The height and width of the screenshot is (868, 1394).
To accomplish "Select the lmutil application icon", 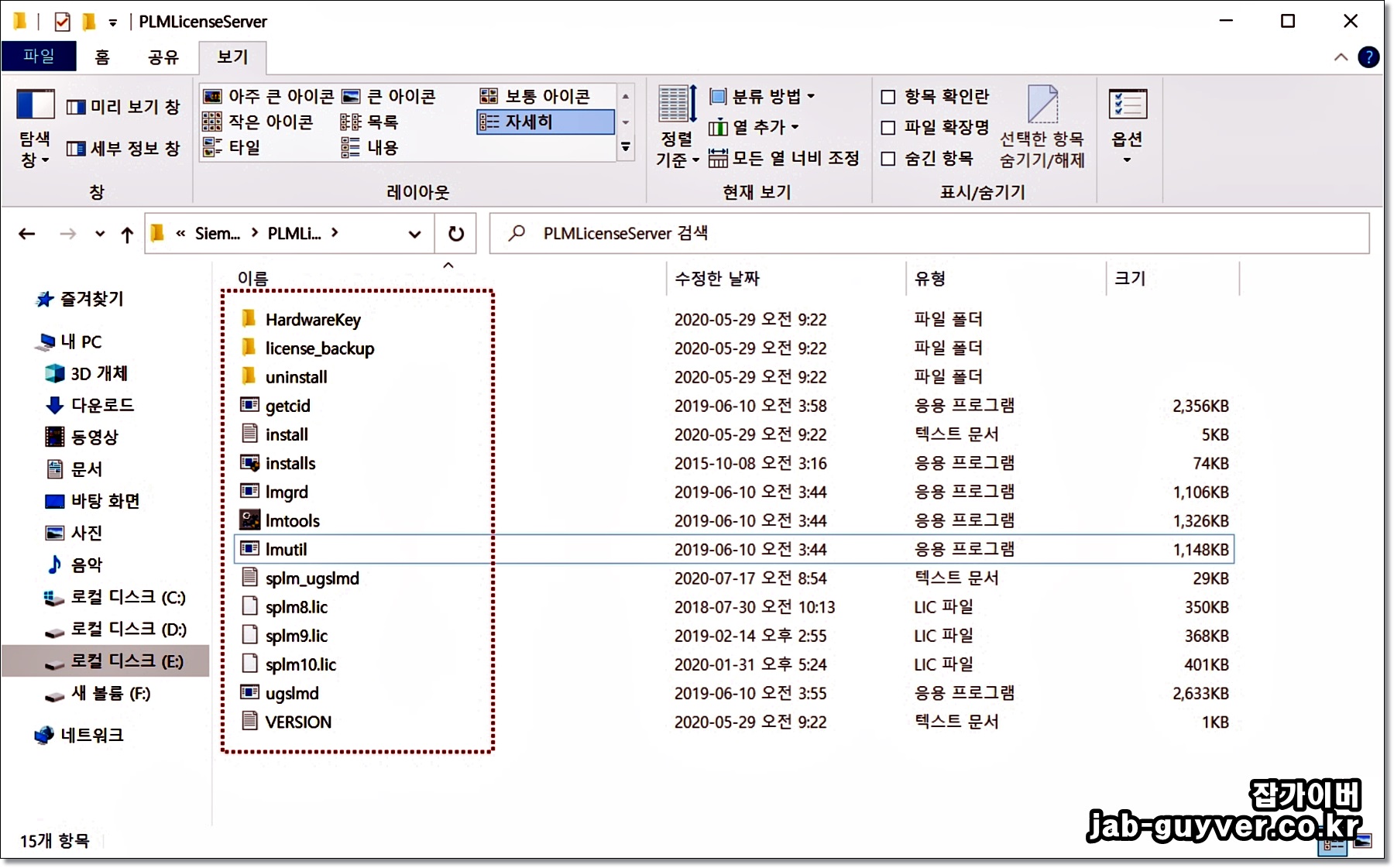I will point(249,548).
